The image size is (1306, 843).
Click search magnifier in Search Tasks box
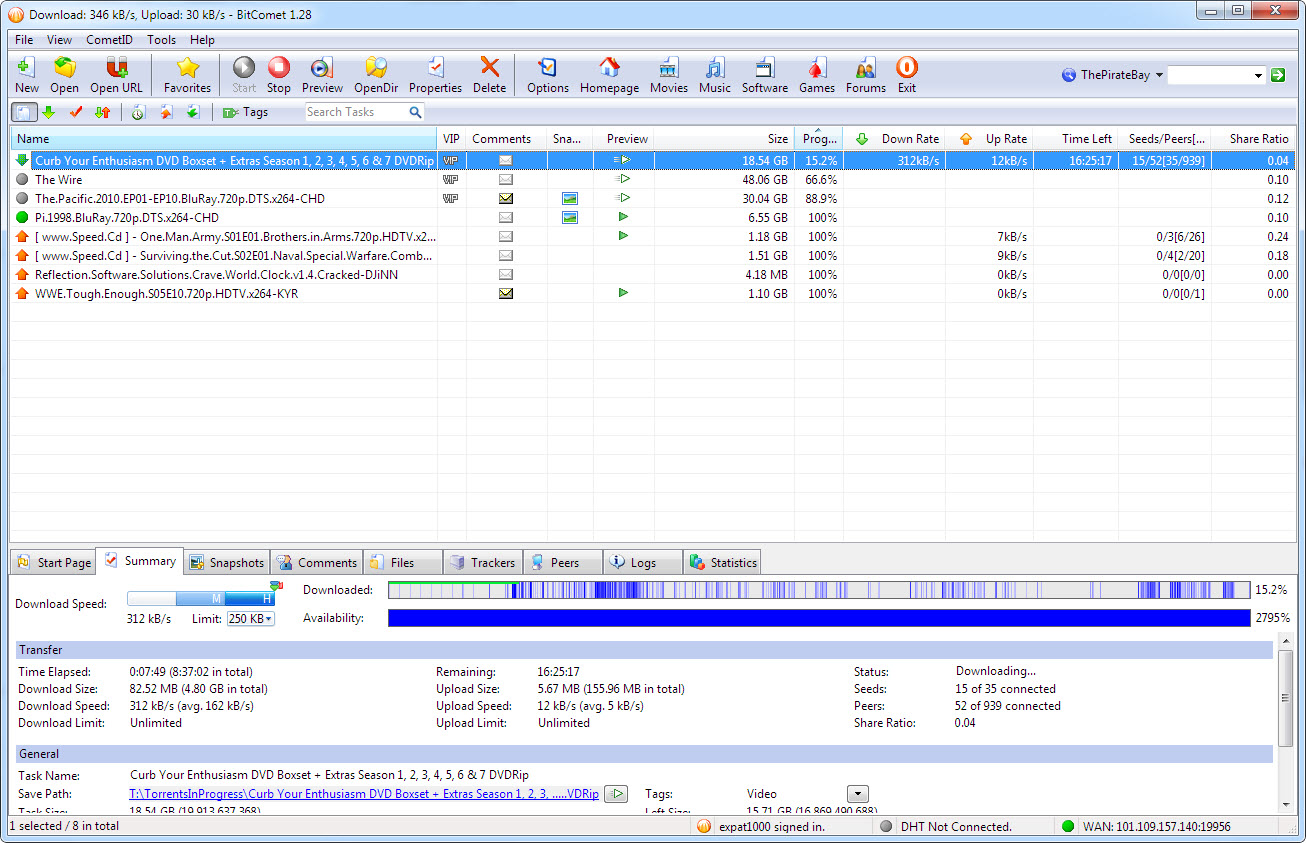point(415,112)
